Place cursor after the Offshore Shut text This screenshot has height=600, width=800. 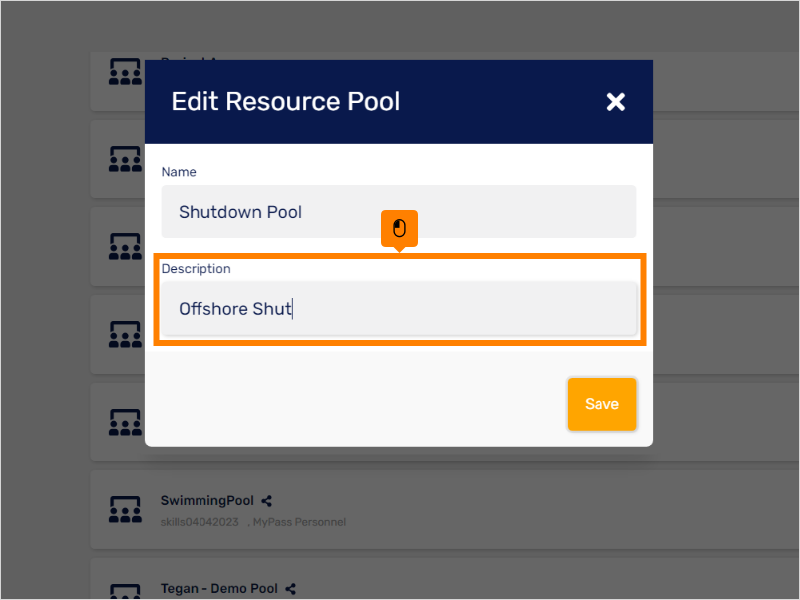294,309
